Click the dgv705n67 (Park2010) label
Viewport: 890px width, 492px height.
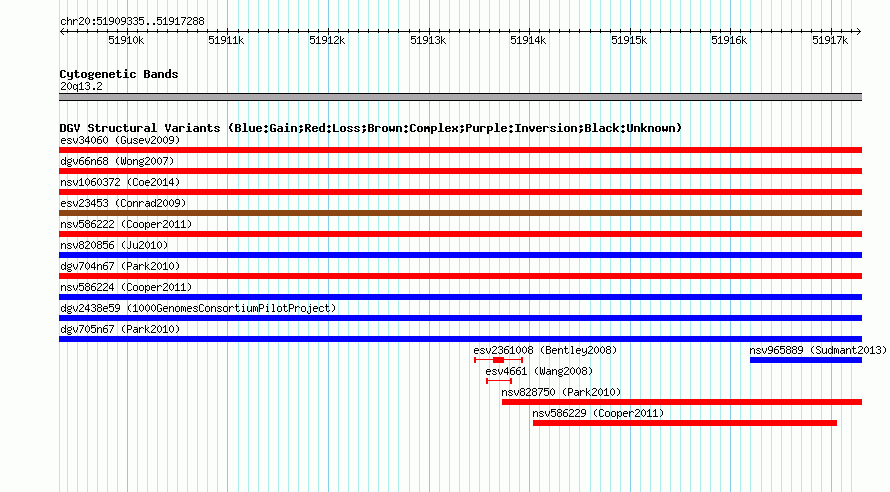120,329
